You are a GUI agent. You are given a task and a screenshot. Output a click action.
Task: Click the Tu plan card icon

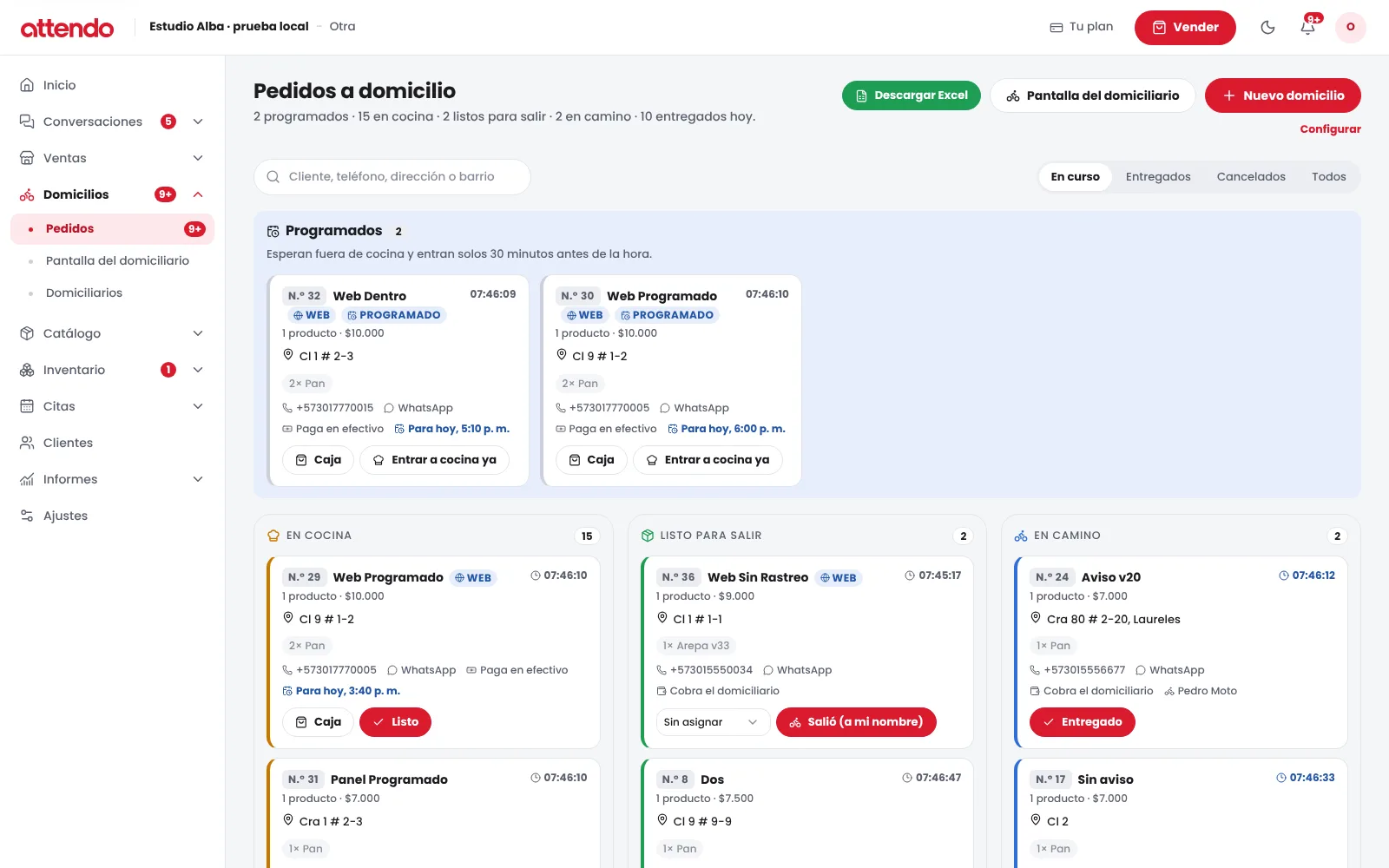(x=1057, y=27)
